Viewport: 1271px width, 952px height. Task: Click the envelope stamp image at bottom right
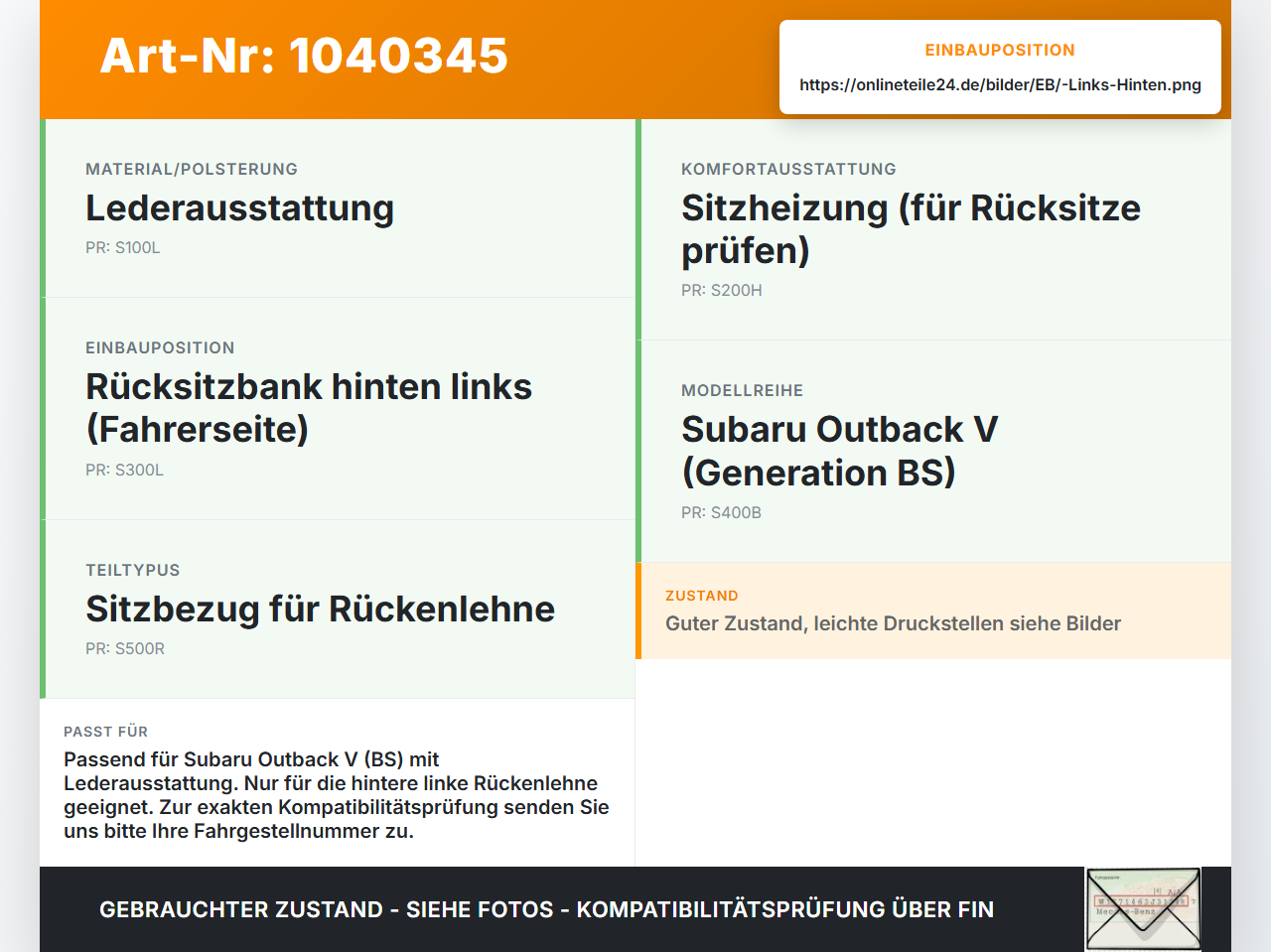[x=1144, y=909]
